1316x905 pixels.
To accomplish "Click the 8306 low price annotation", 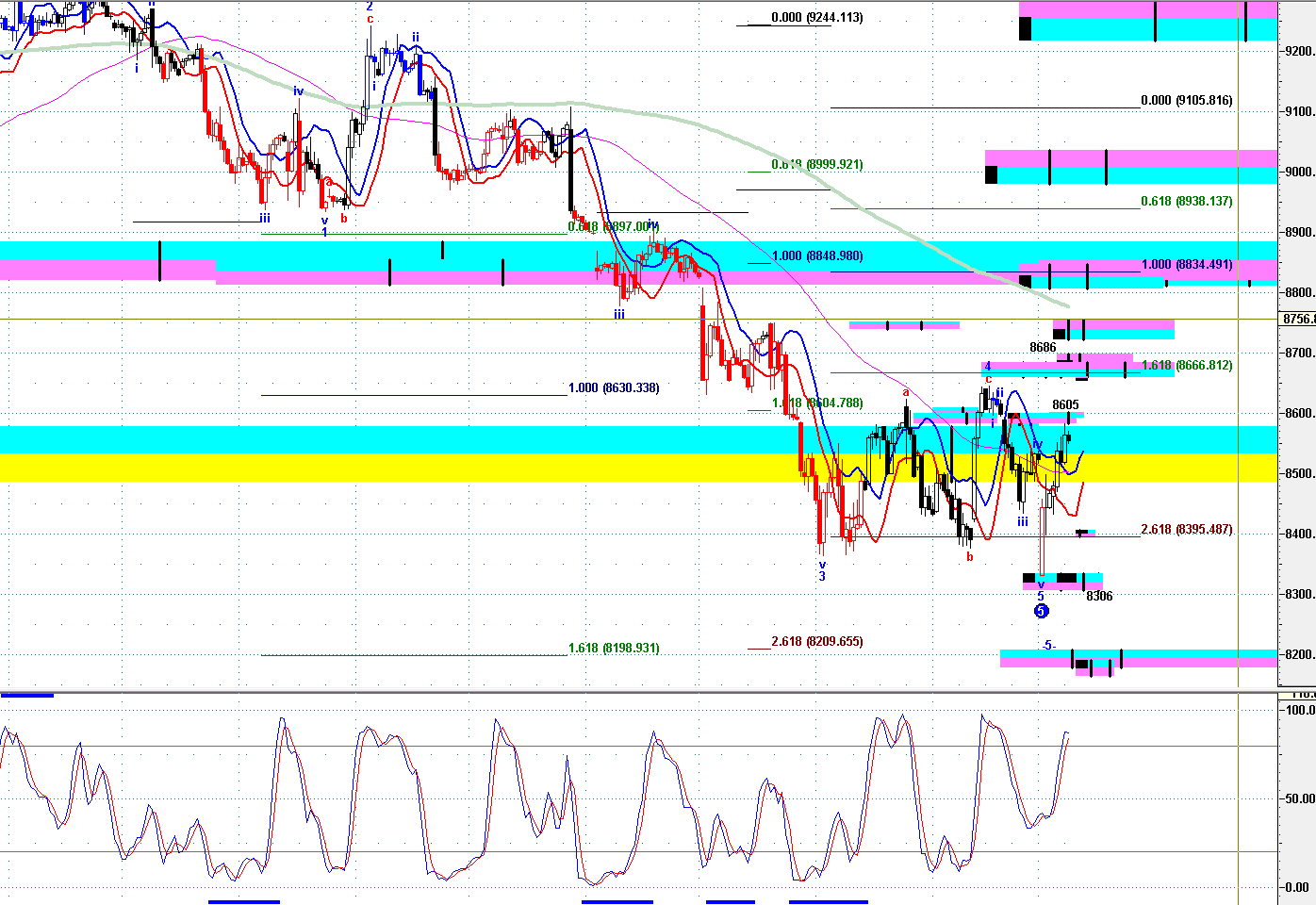I will [x=1099, y=597].
